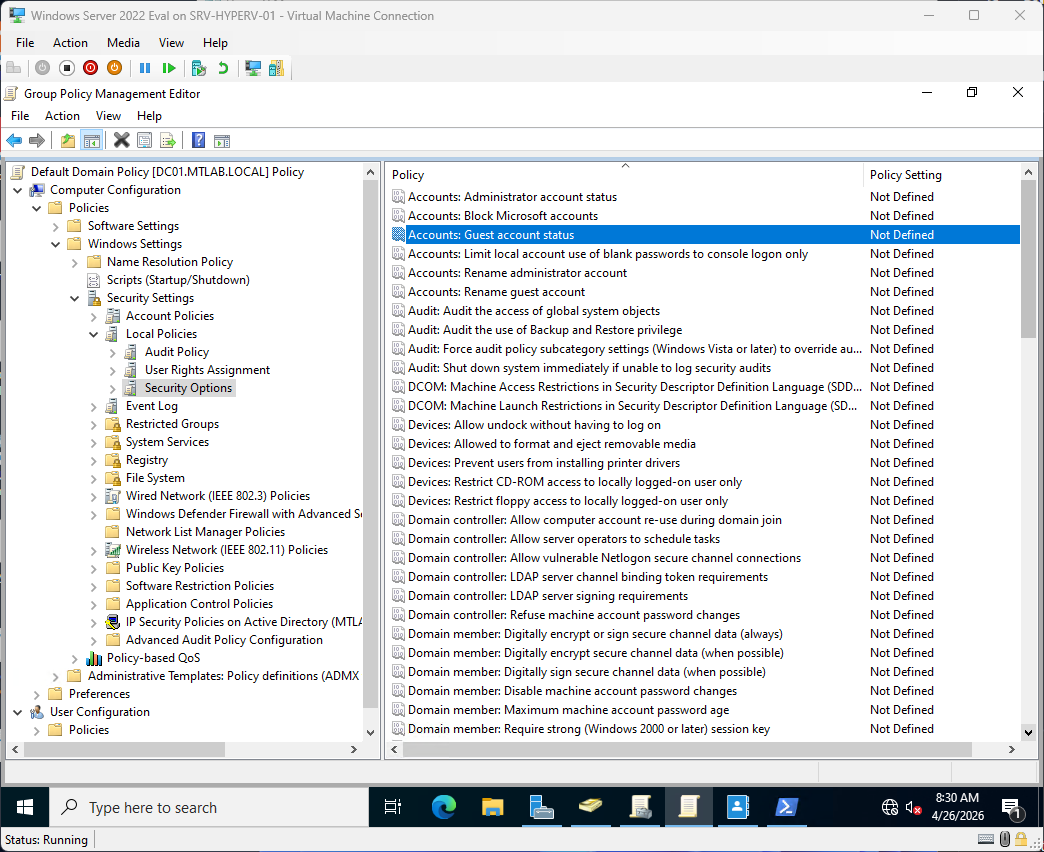Open the editor's Action menu

62,116
